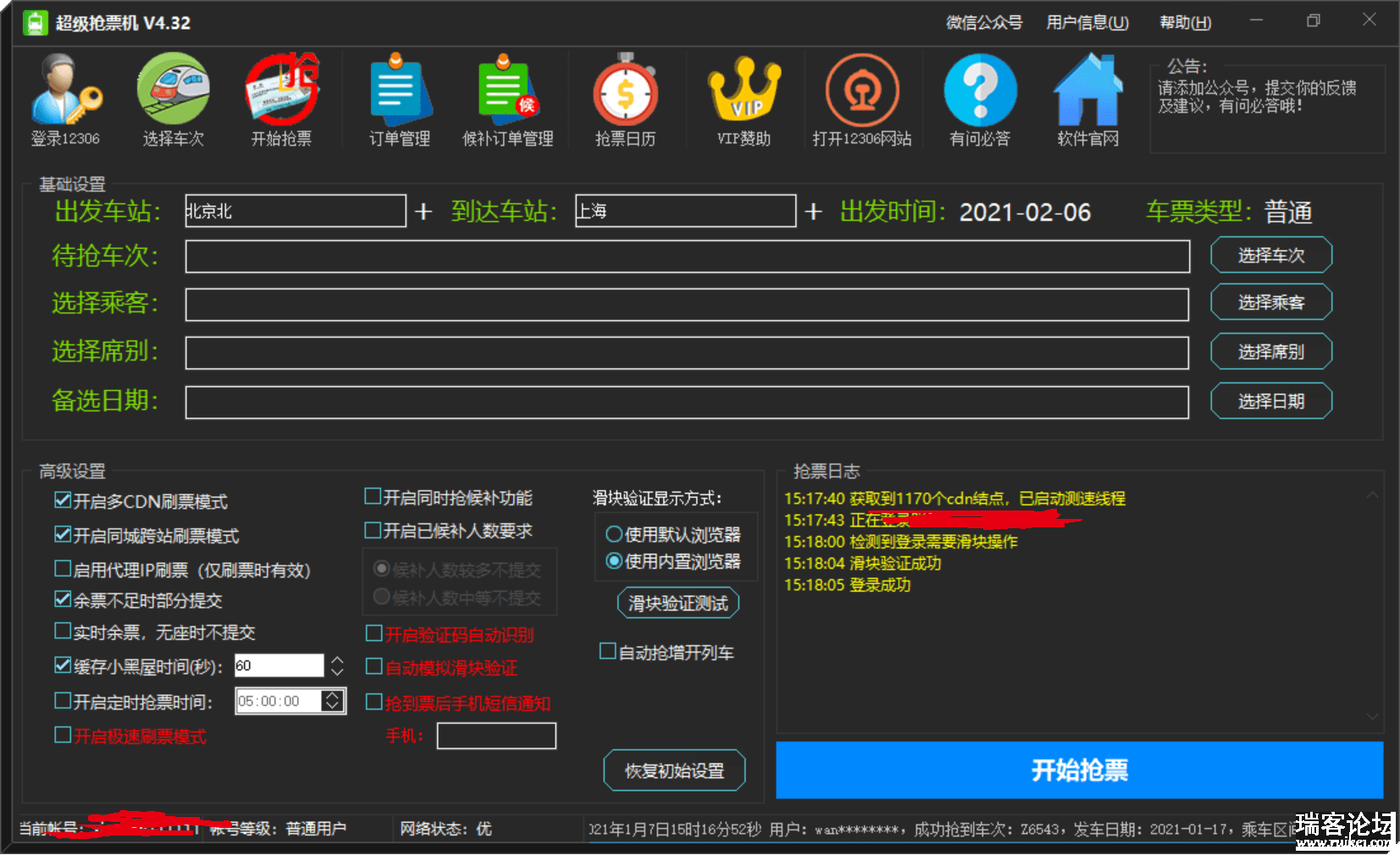Click the 选择乘客 button
Image resolution: width=1400 pixels, height=855 pixels.
pyautogui.click(x=1271, y=302)
